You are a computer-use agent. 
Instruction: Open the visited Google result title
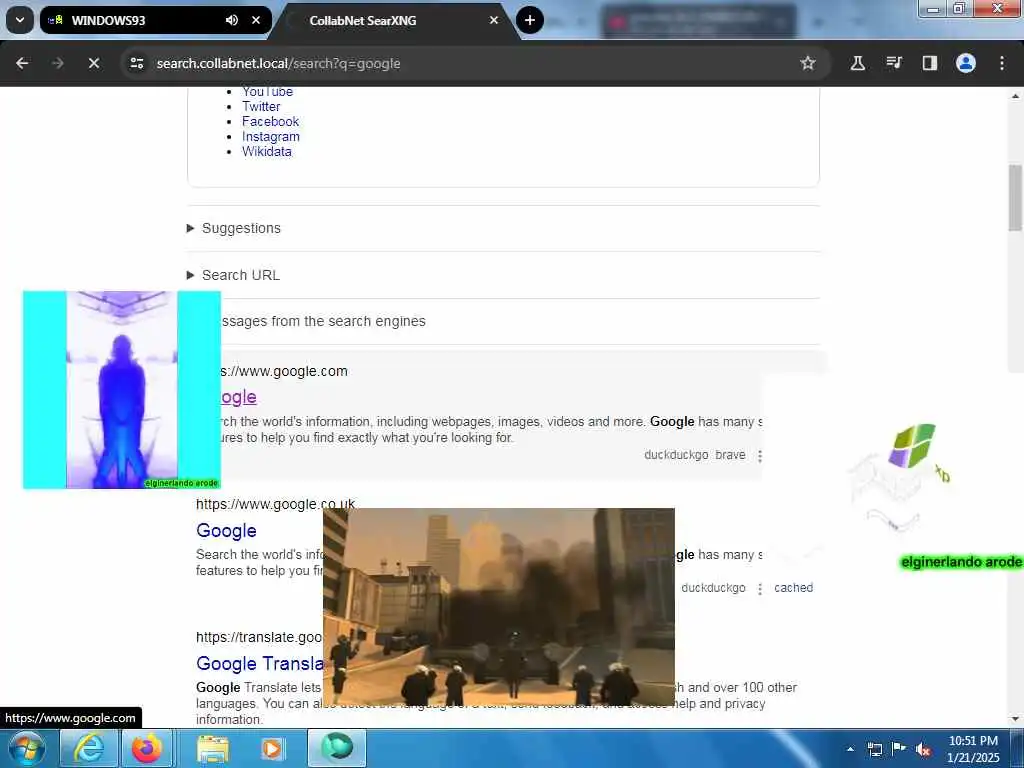click(x=238, y=397)
